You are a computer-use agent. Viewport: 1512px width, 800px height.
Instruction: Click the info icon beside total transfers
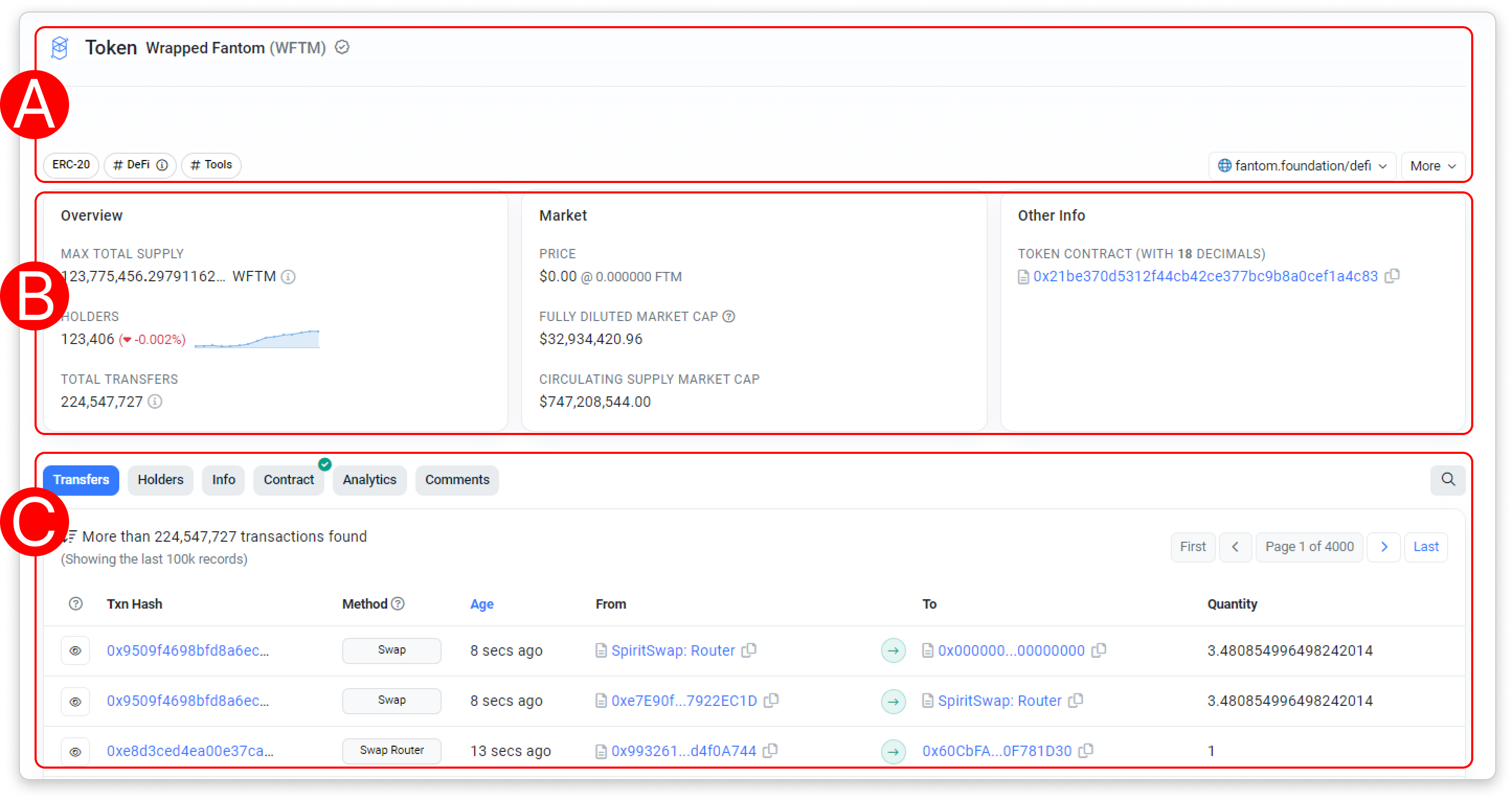[x=155, y=401]
